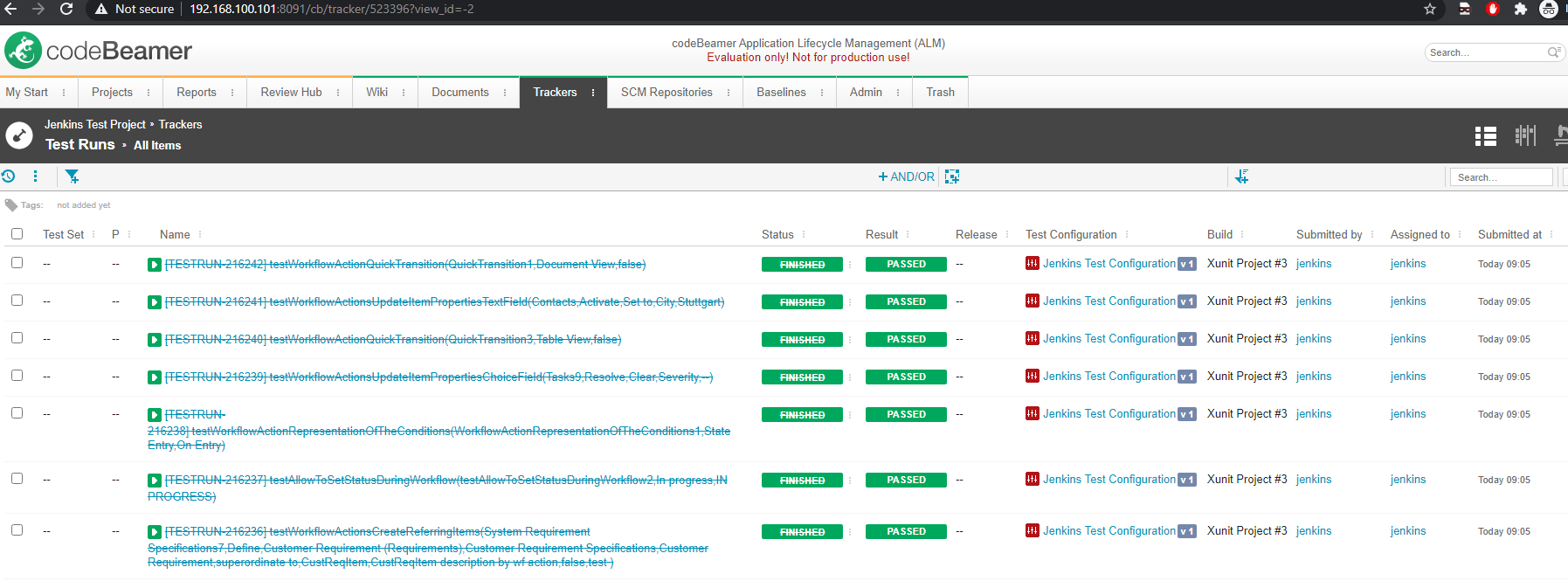
Task: Select checkbox for TESTRUN-216242 row
Action: pos(17,262)
